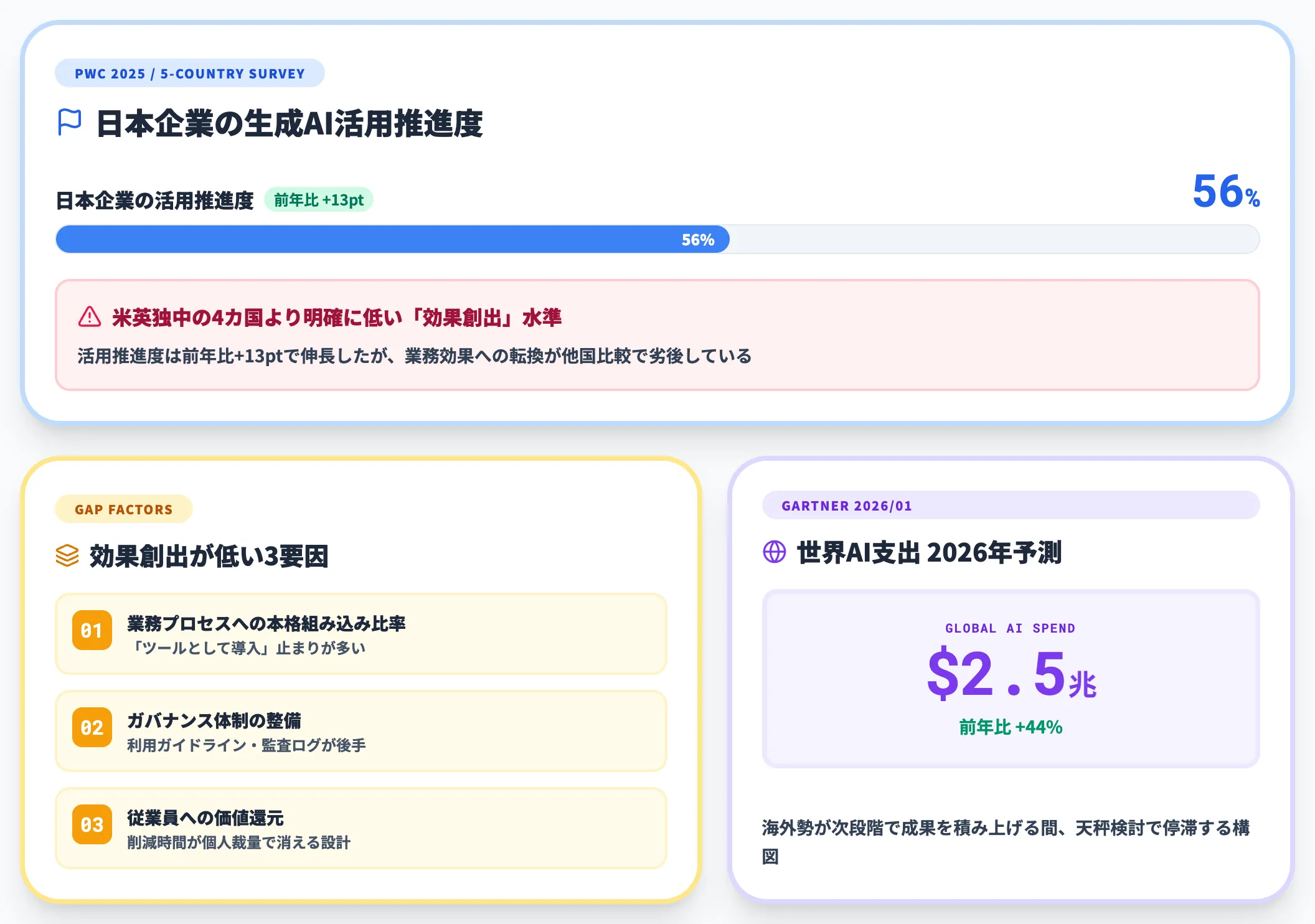This screenshot has height=924, width=1315.
Task: Click the heading 効果創出が低い3要因
Action: [209, 556]
